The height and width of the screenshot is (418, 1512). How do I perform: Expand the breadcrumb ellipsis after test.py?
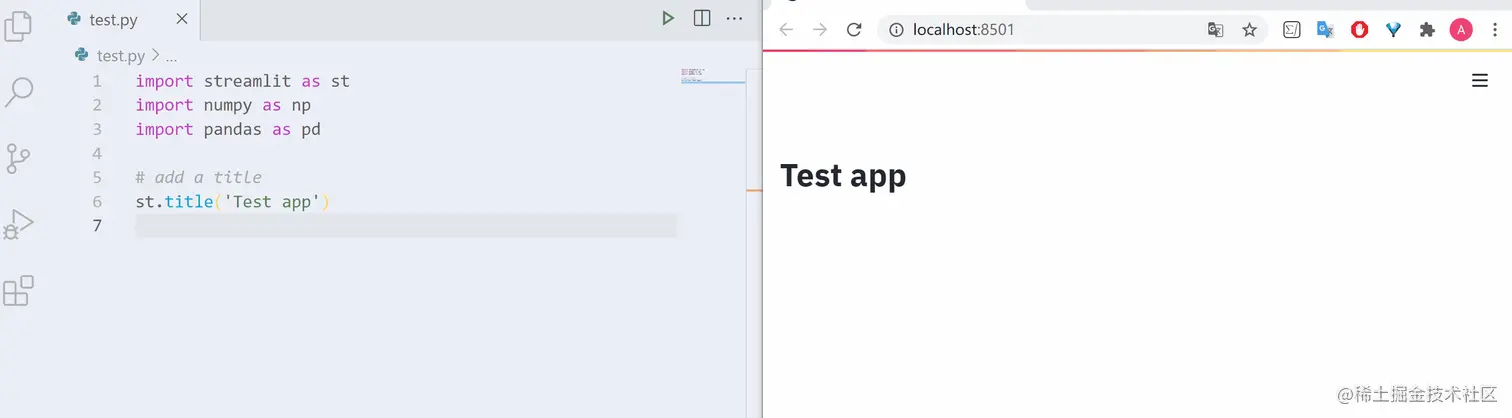[x=171, y=56]
